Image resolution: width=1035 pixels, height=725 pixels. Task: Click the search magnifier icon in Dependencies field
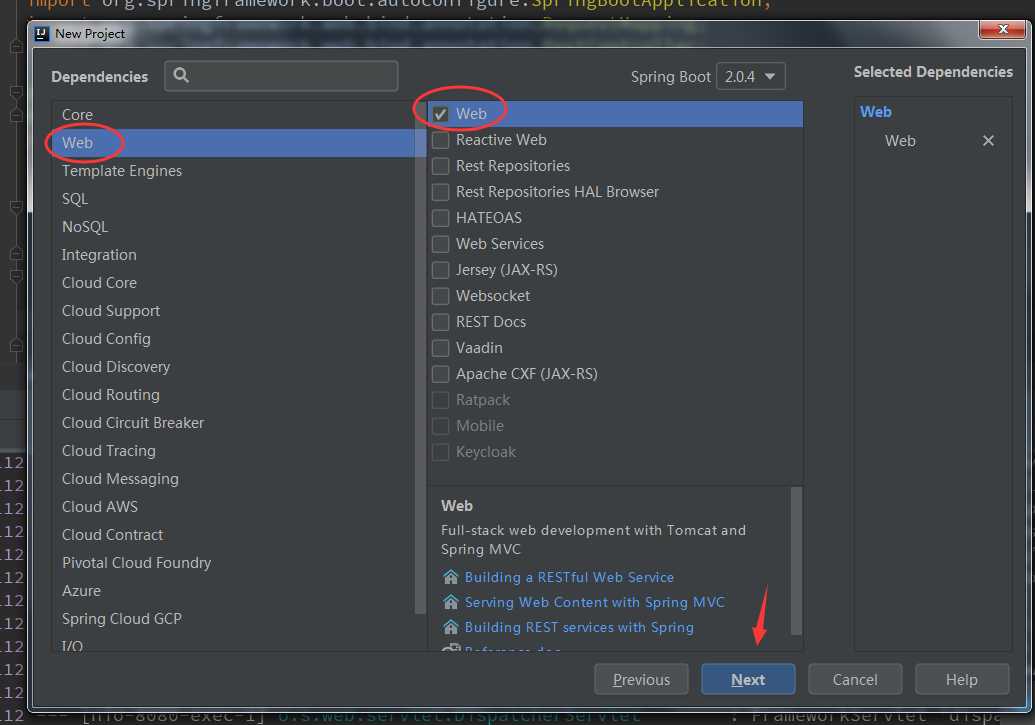181,75
